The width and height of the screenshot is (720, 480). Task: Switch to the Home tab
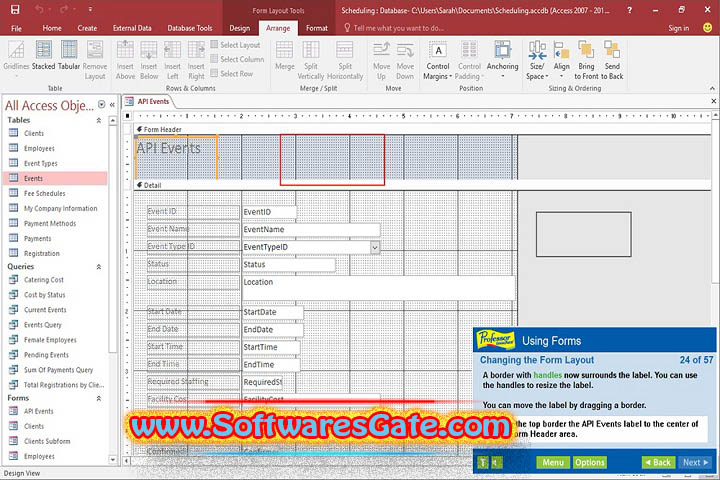coord(52,28)
